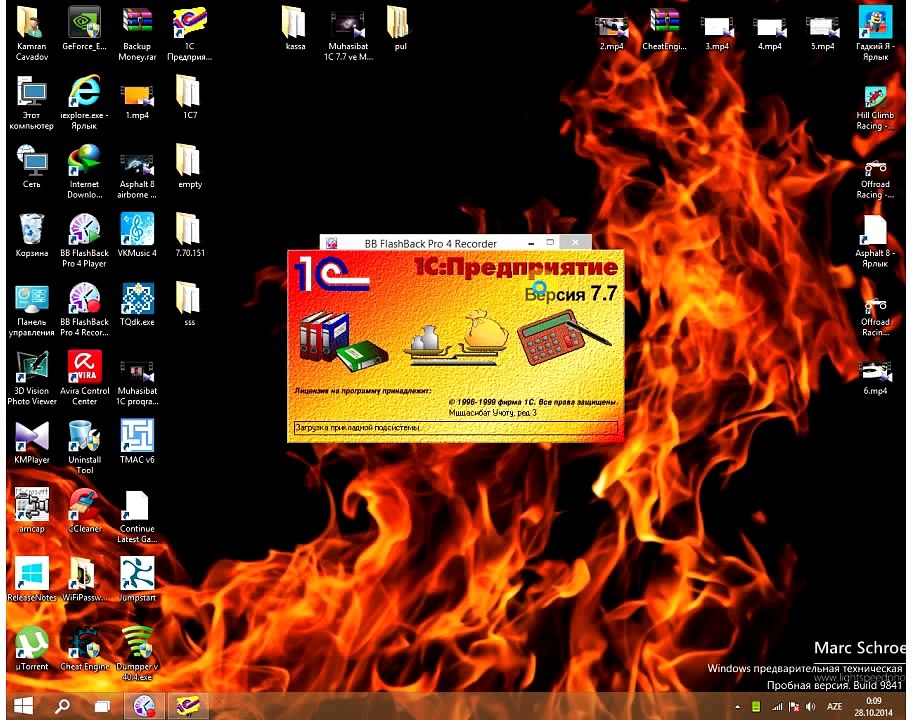Launch the iexplore.exe shortcut
The image size is (912, 720).
[84, 102]
